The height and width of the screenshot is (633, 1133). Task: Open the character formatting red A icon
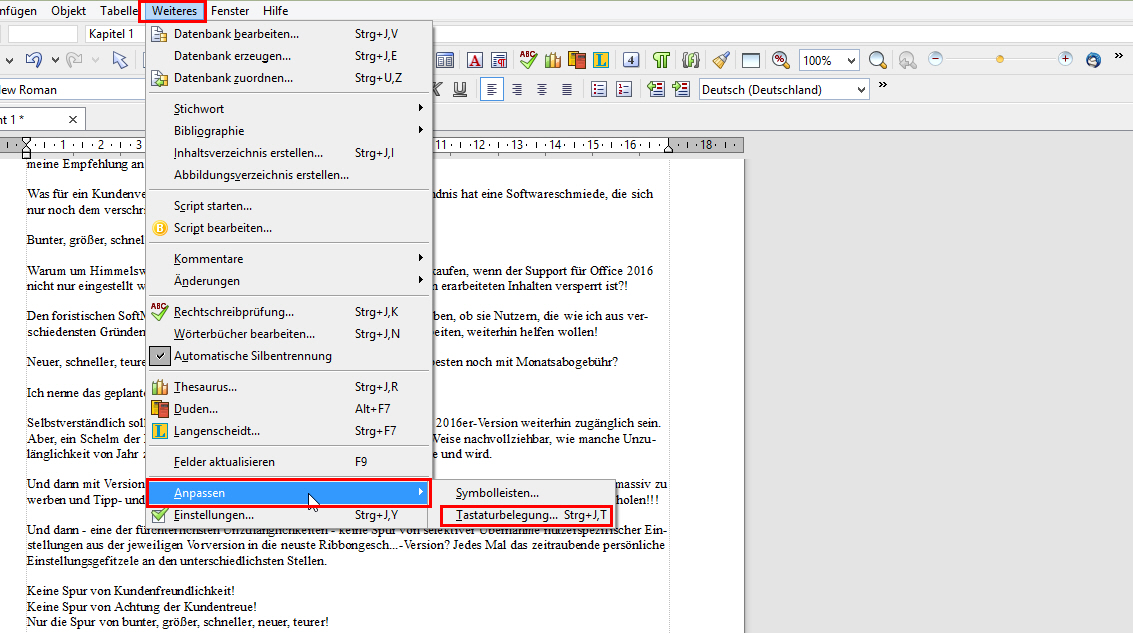pyautogui.click(x=475, y=60)
